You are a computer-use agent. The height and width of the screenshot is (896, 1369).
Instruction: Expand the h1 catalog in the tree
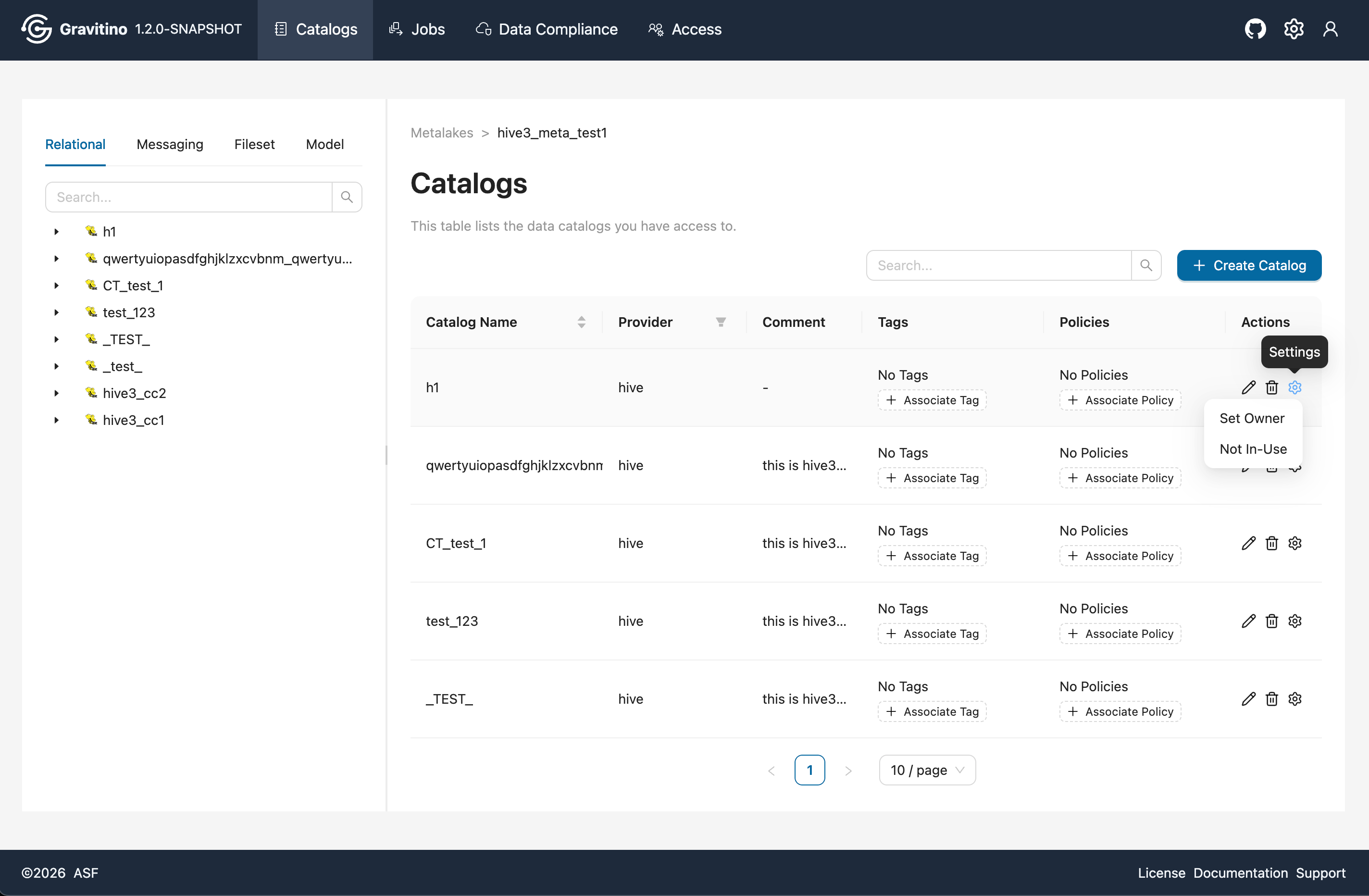point(56,231)
